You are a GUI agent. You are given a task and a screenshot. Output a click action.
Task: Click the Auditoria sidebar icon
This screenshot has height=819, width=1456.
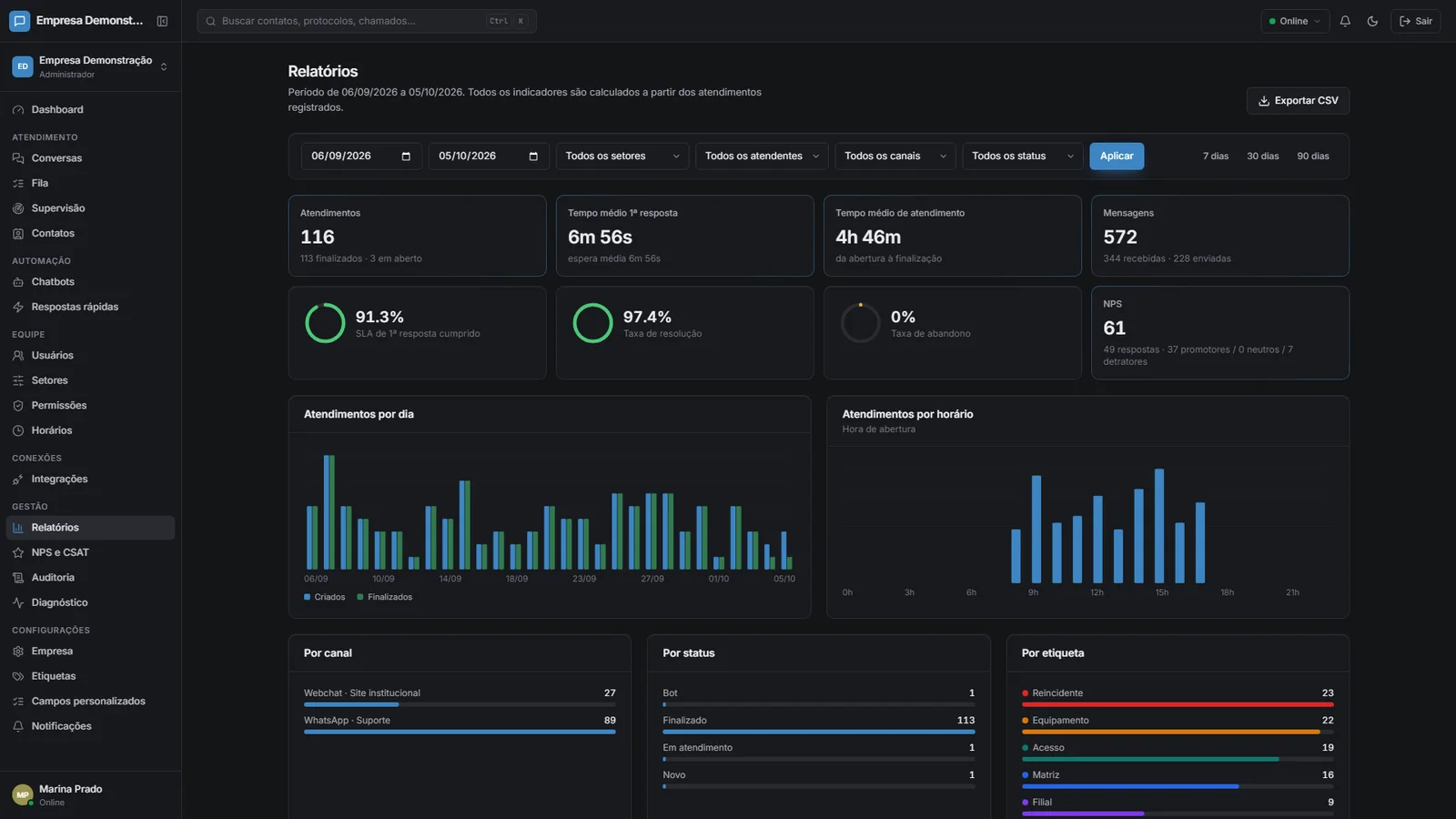[x=18, y=578]
